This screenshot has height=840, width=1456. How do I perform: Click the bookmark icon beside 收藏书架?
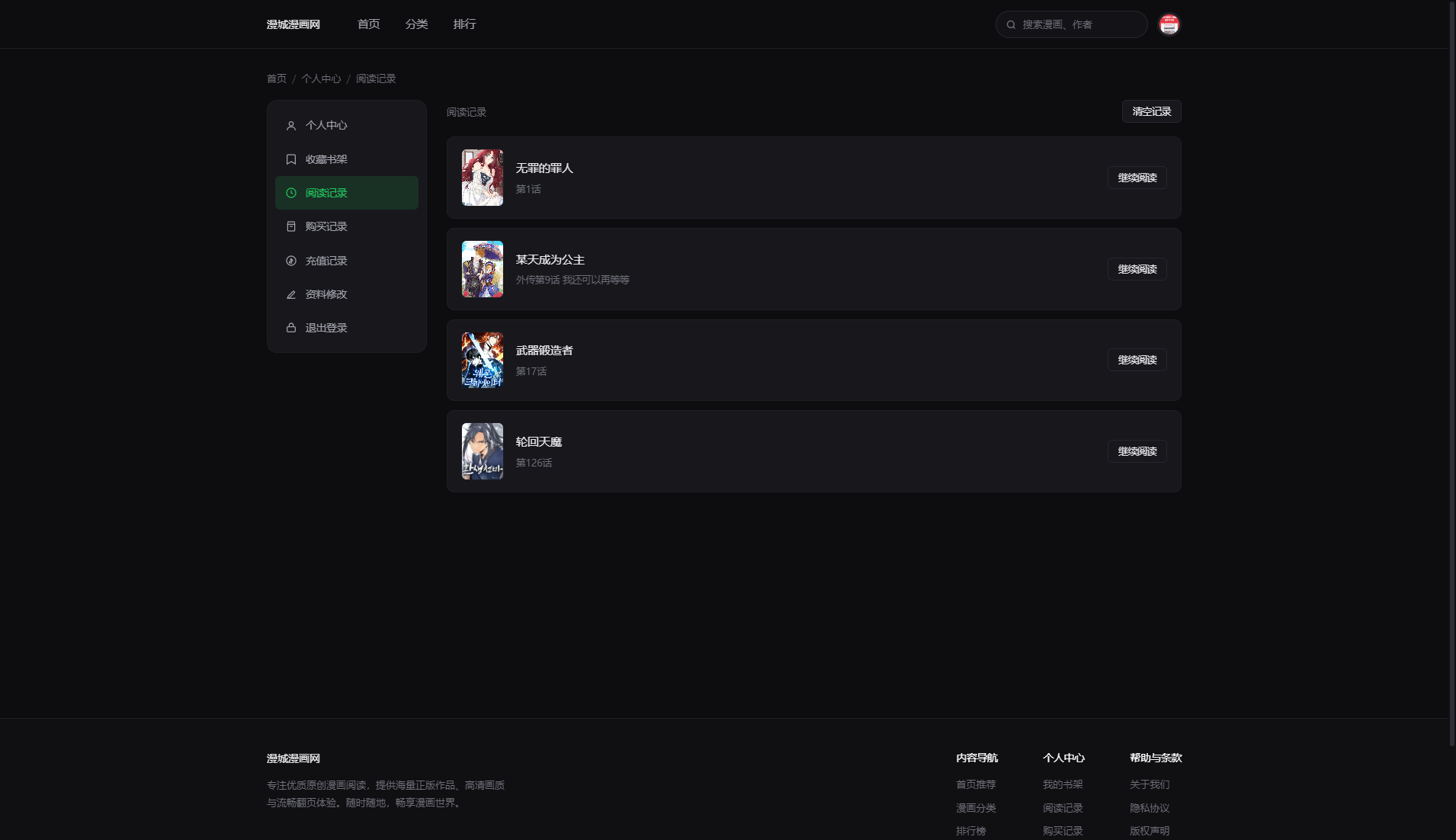tap(290, 159)
